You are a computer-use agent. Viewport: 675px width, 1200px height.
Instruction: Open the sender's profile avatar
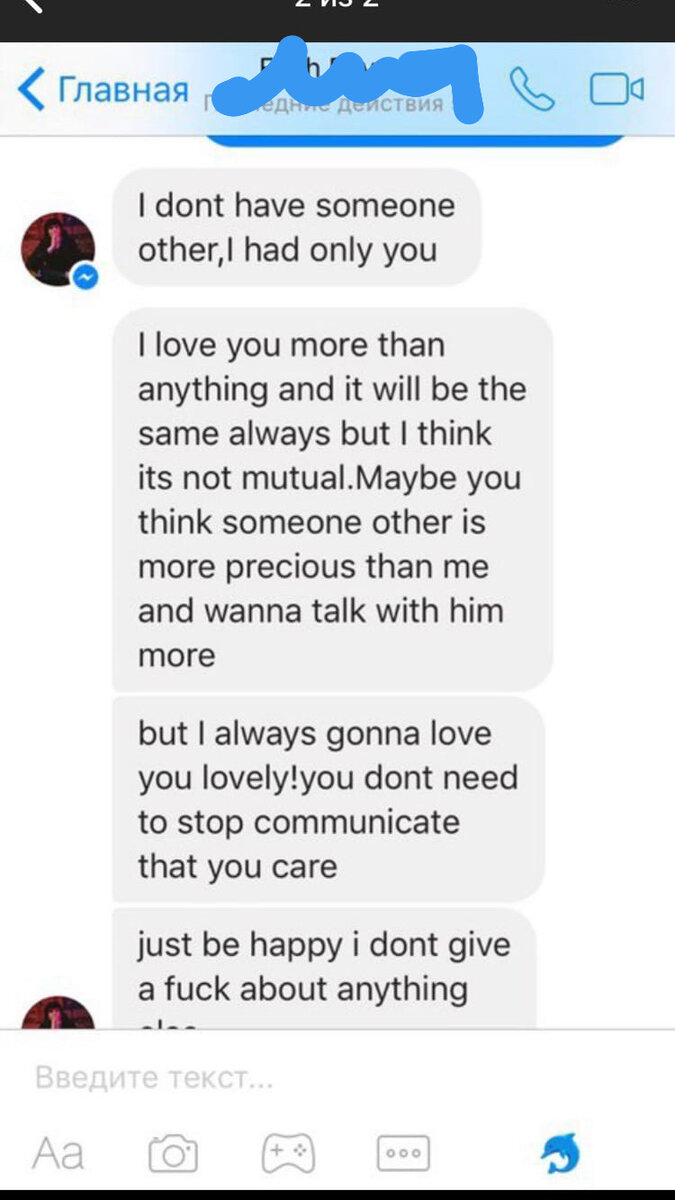[59, 249]
